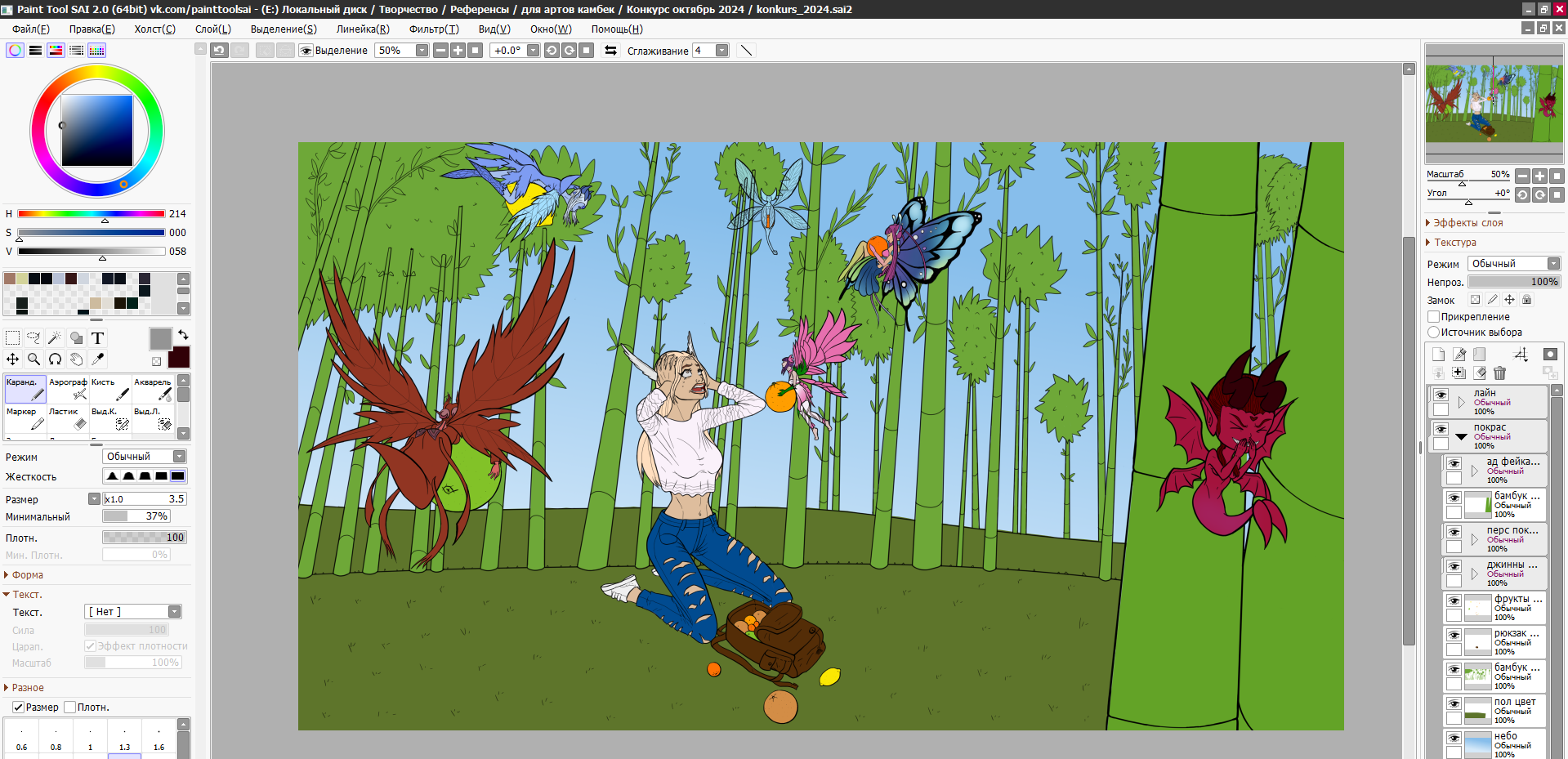Select the Акварель watercolor brush
The image size is (1568, 759).
154,390
